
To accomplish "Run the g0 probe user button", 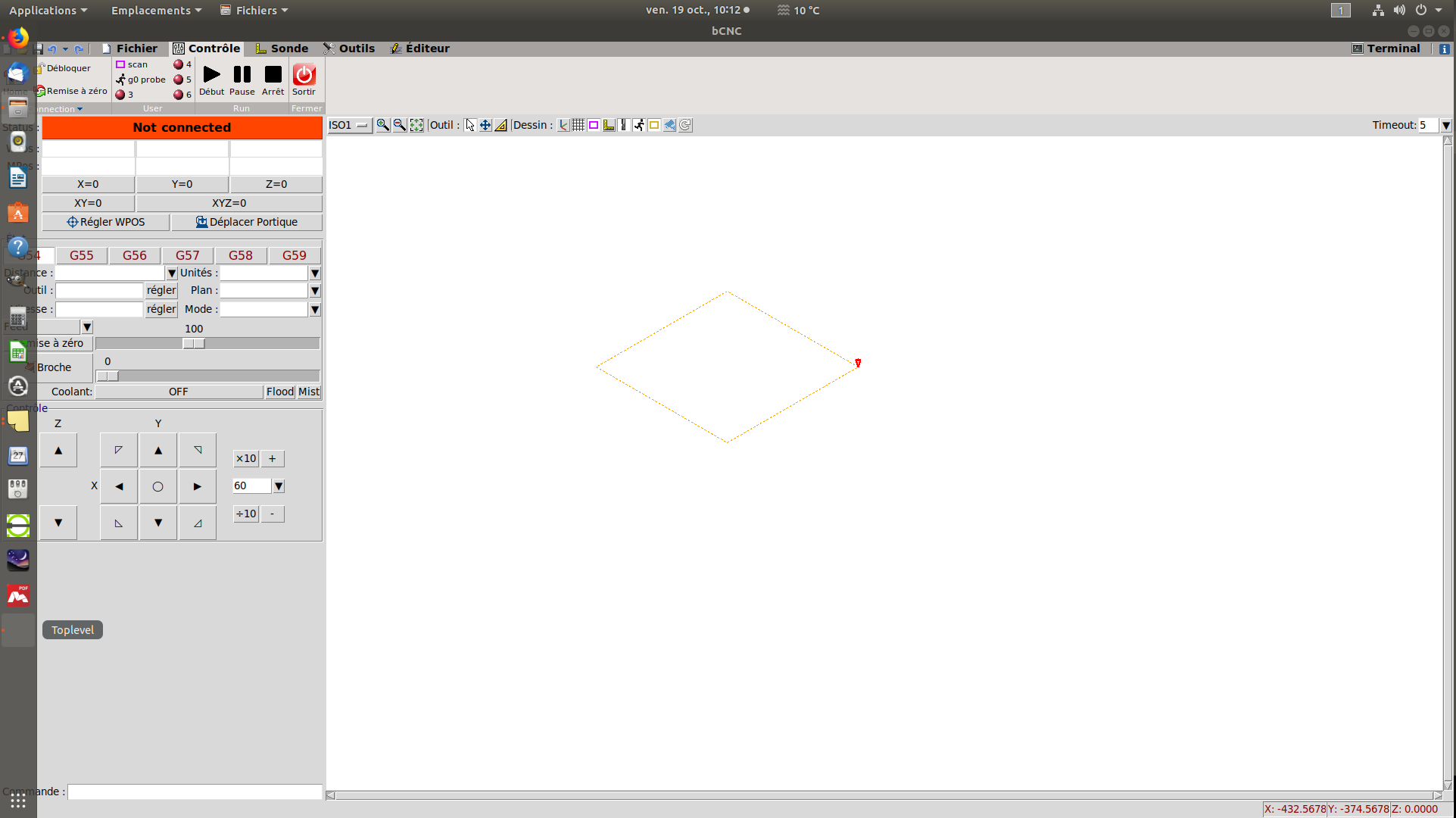I will [x=141, y=80].
